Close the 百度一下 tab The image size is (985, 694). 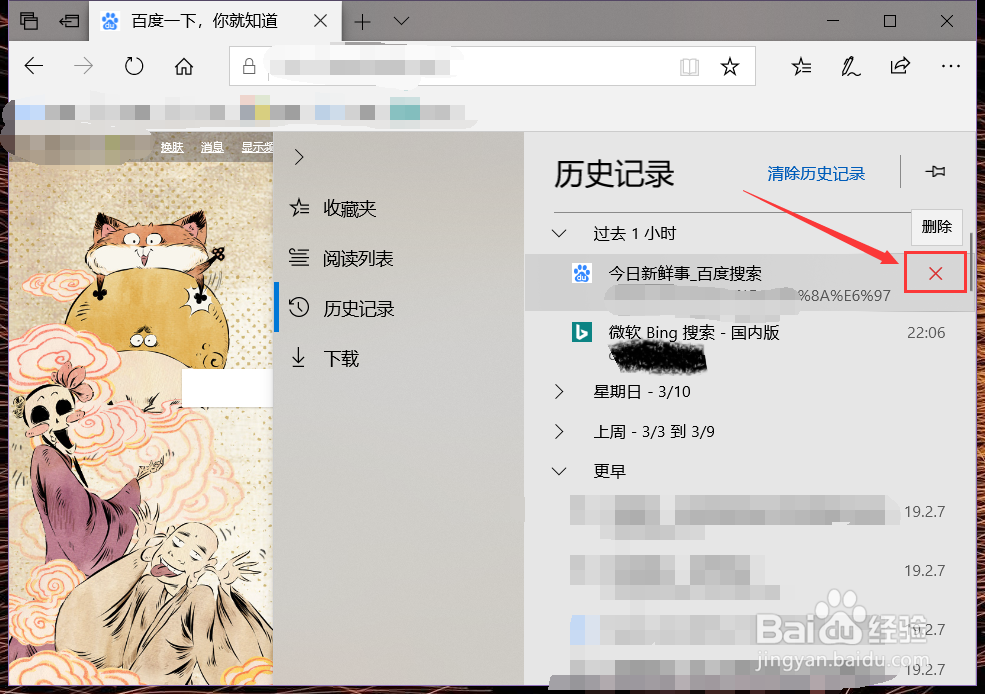coord(320,21)
